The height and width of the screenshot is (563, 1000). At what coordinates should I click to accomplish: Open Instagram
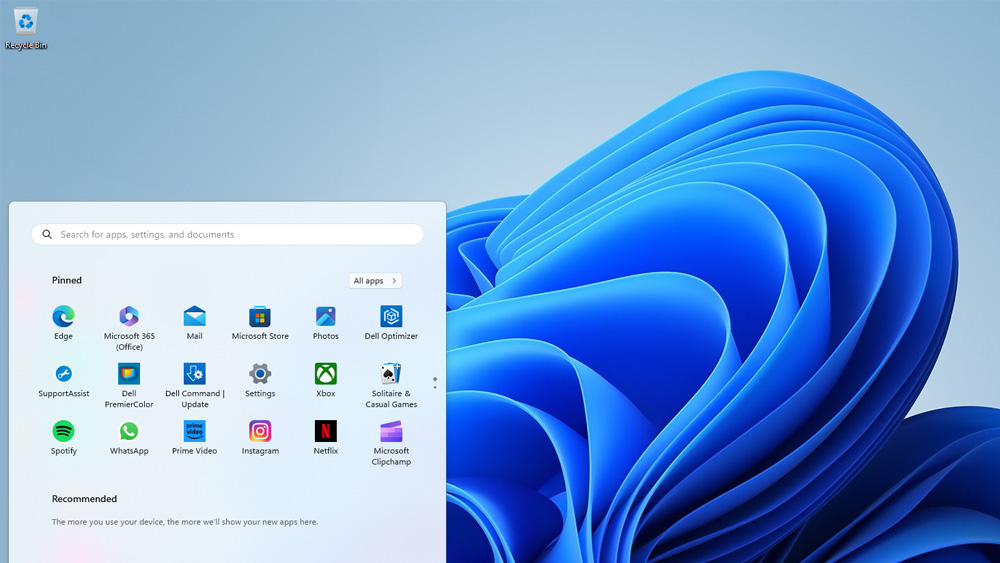pyautogui.click(x=260, y=438)
